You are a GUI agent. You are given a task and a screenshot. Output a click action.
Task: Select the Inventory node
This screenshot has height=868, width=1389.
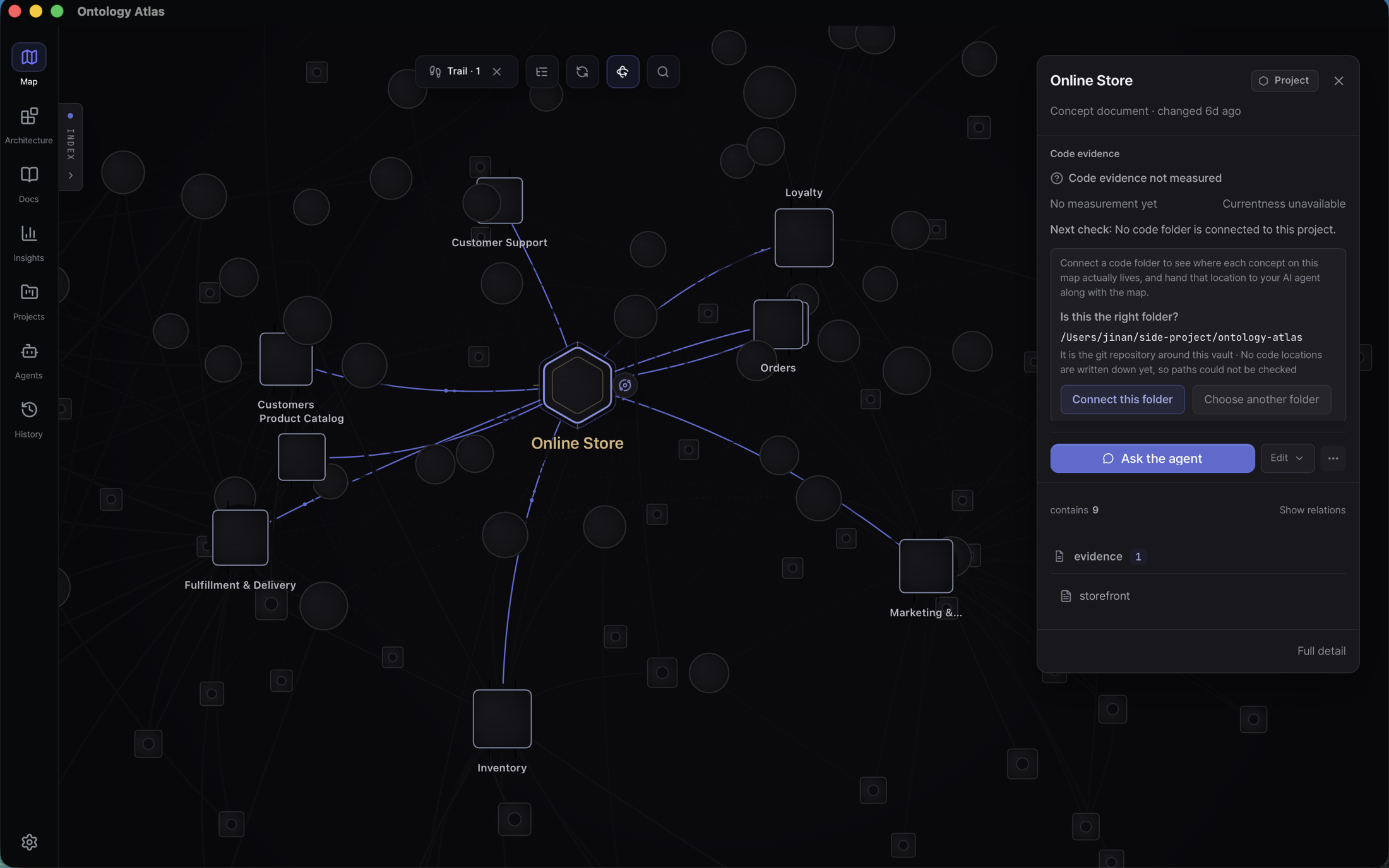point(502,719)
